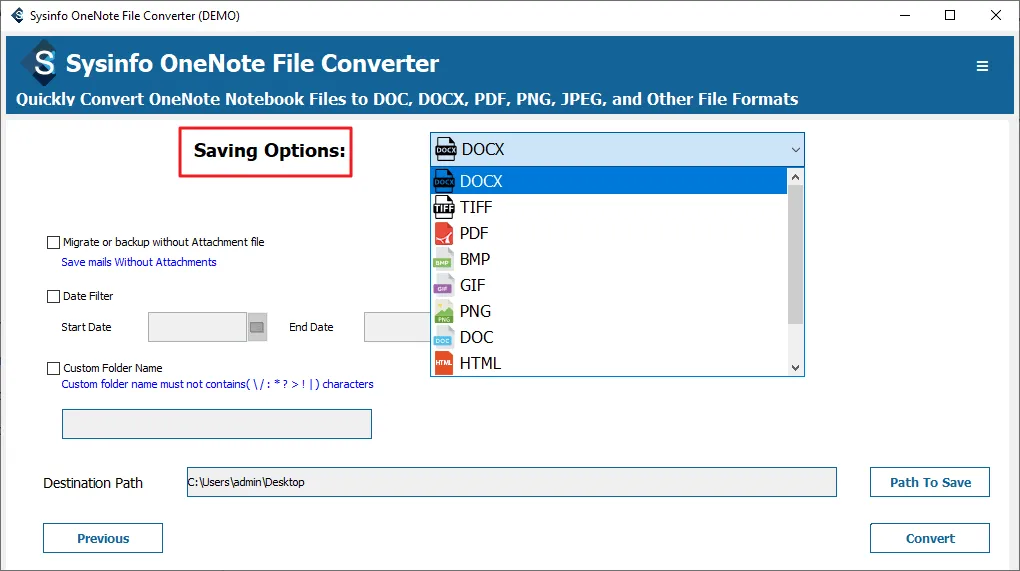Click Save mails Without Attachments text
This screenshot has height=571, width=1020.
[x=139, y=262]
